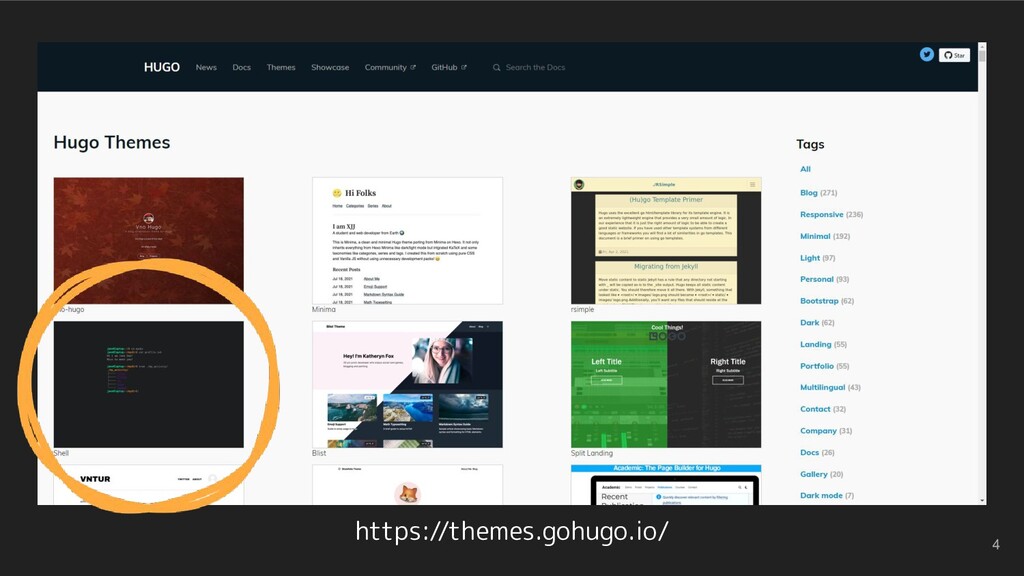This screenshot has height=576, width=1024.
Task: Open the Community external link
Action: click(x=390, y=67)
